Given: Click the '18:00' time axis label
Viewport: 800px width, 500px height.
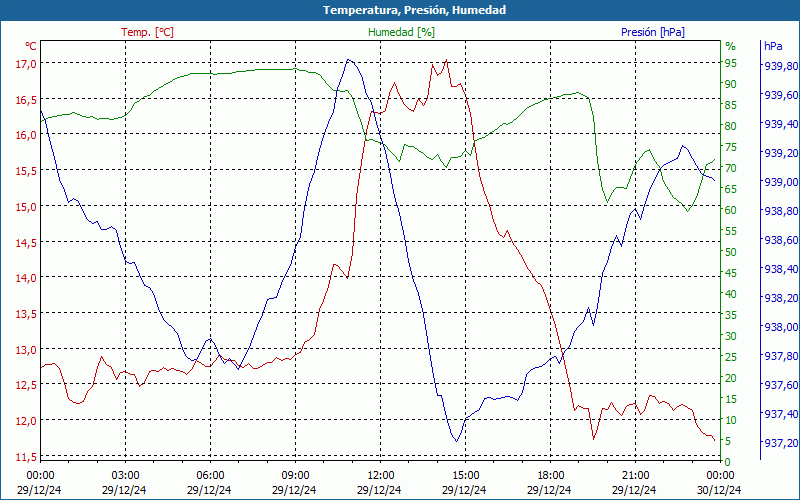Looking at the screenshot, I should [550, 476].
